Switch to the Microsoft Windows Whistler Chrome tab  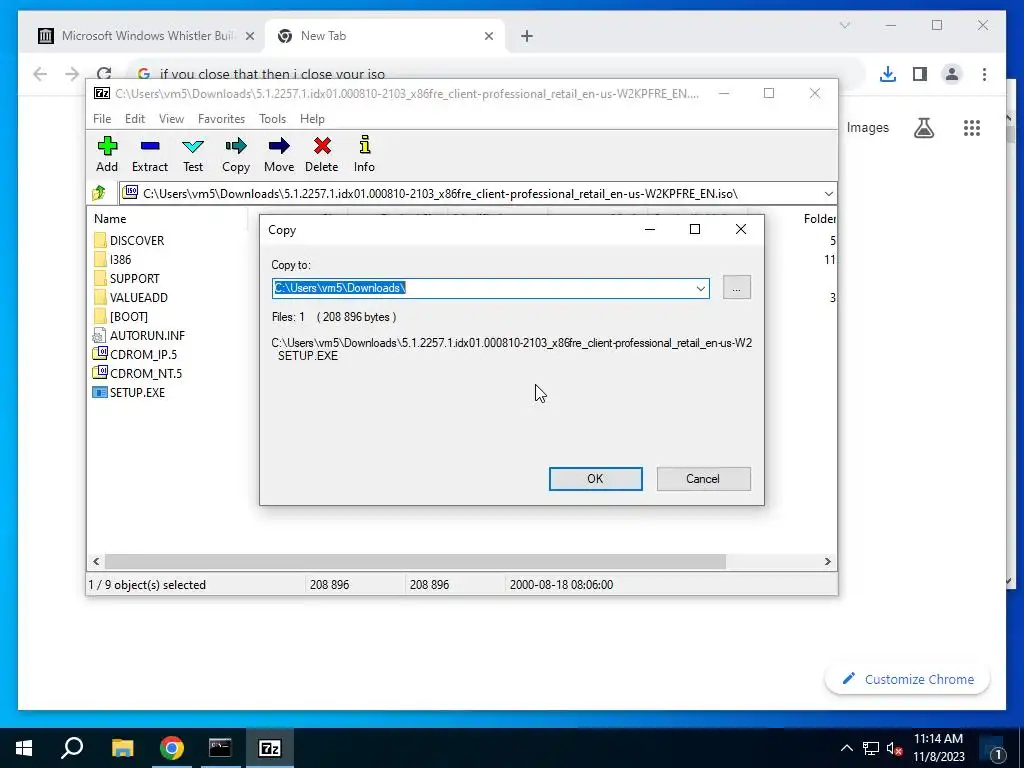coord(147,36)
